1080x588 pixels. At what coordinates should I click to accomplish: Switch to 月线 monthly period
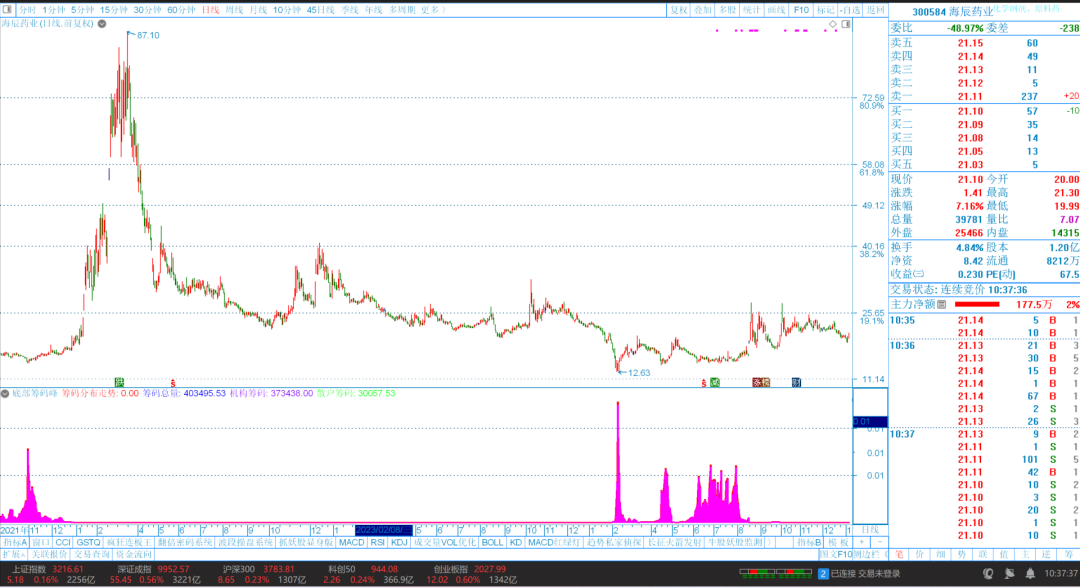pyautogui.click(x=258, y=10)
